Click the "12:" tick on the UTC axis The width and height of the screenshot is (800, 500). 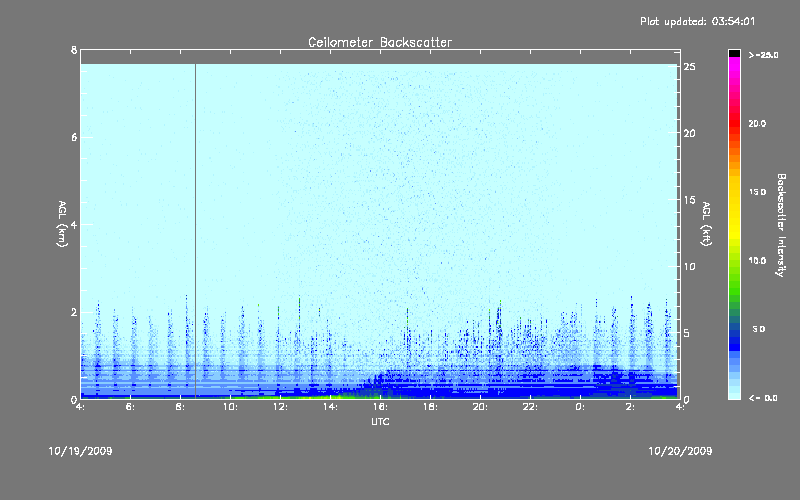(280, 407)
